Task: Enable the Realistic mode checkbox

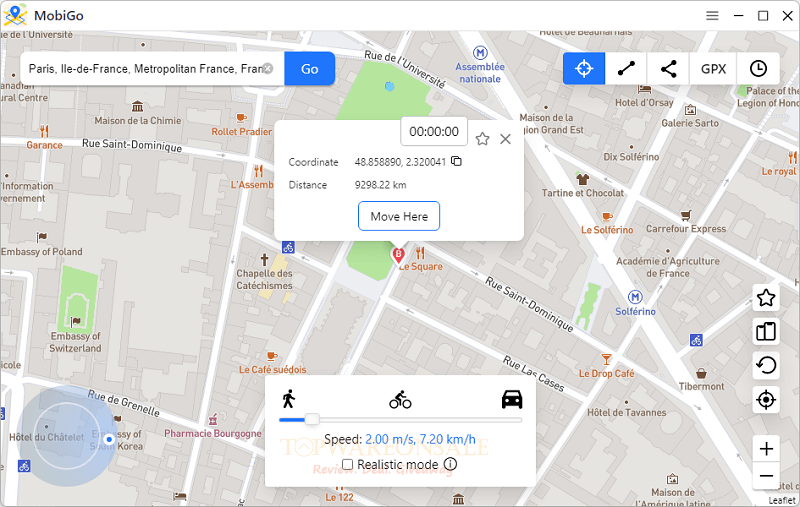Action: coord(347,465)
